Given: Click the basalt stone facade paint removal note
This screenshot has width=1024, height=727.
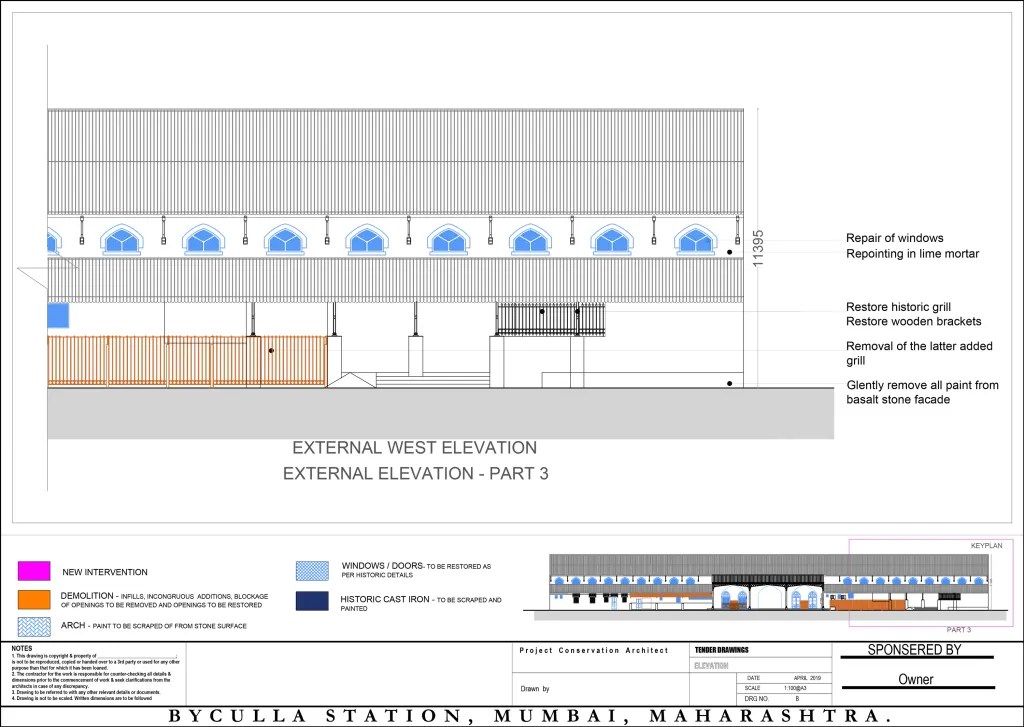Looking at the screenshot, I should (921, 392).
